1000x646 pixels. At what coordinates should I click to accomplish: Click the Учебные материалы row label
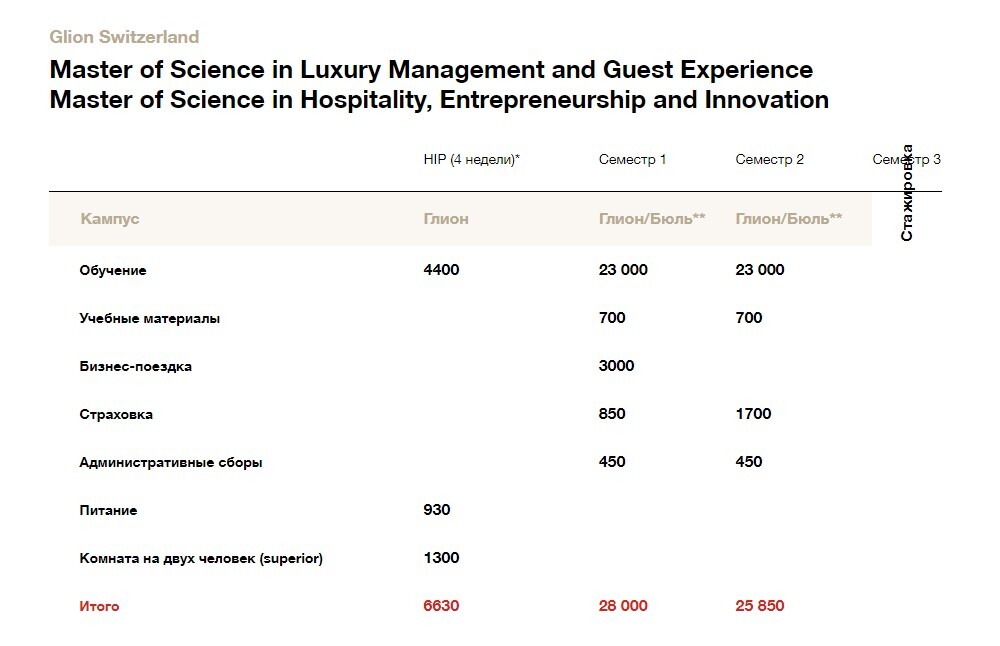click(x=150, y=318)
